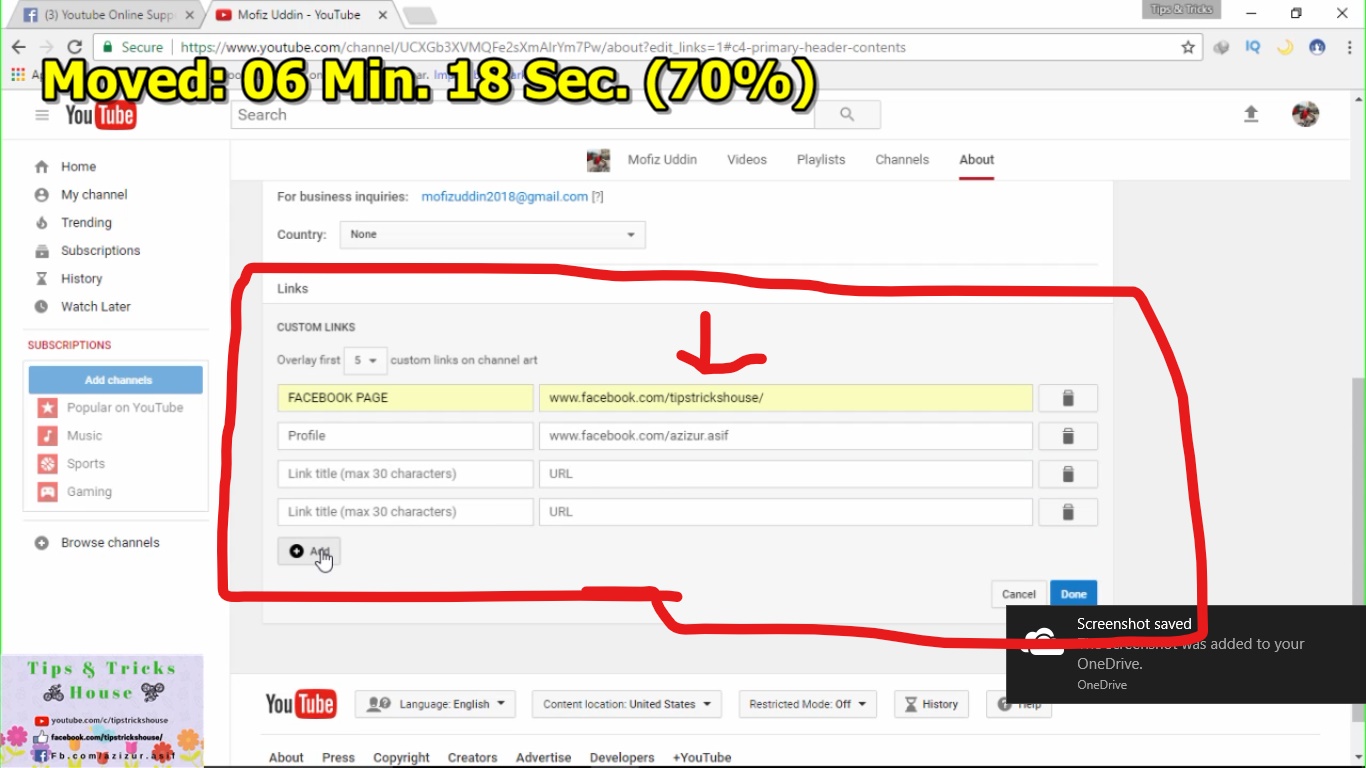Click the Profile link title field

[x=405, y=436]
